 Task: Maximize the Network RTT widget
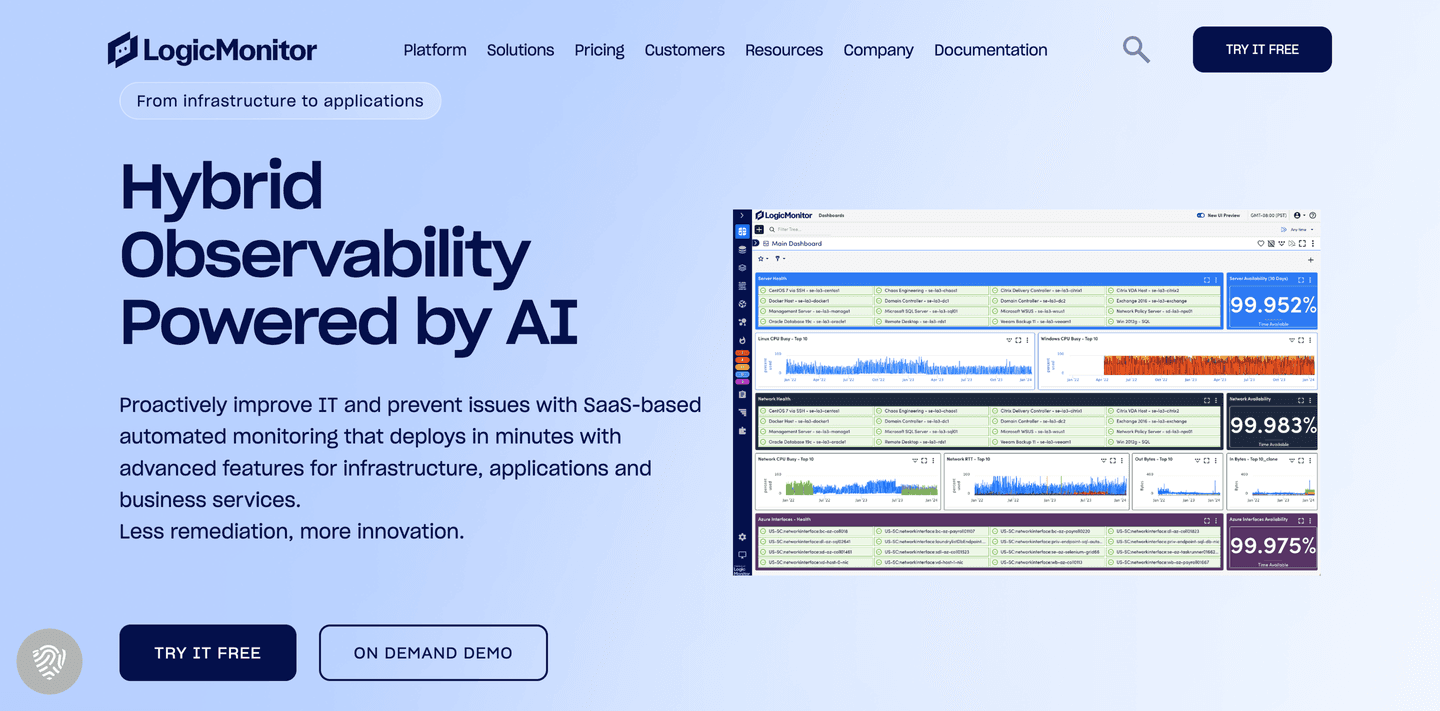pos(1113,460)
